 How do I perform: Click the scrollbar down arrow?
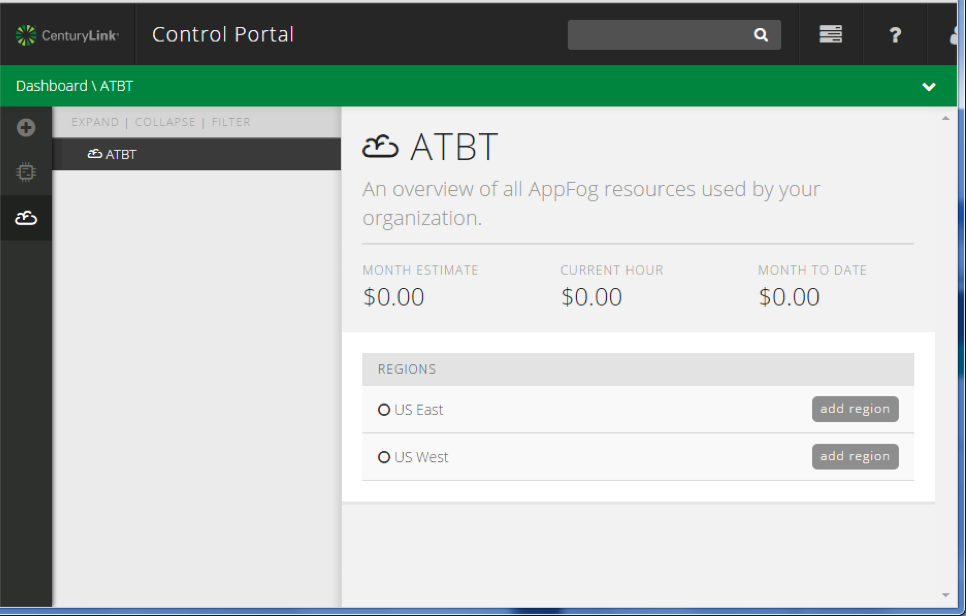946,595
